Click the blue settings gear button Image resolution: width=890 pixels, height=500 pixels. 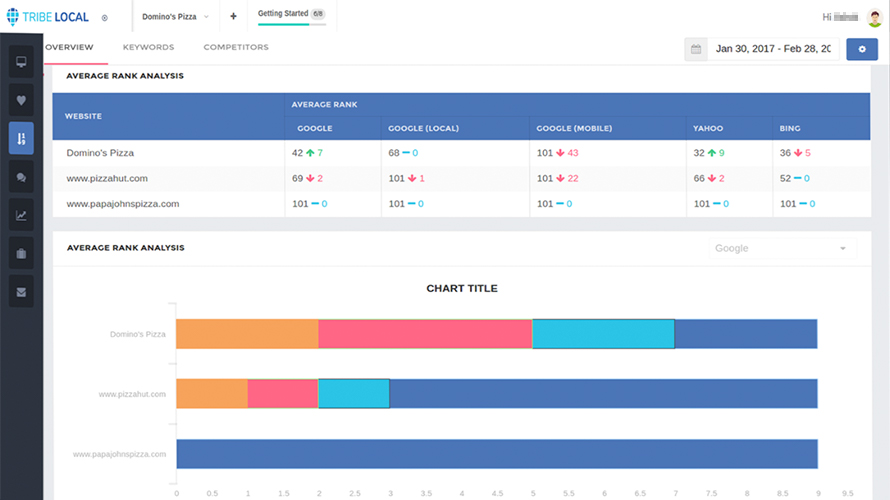[x=862, y=49]
